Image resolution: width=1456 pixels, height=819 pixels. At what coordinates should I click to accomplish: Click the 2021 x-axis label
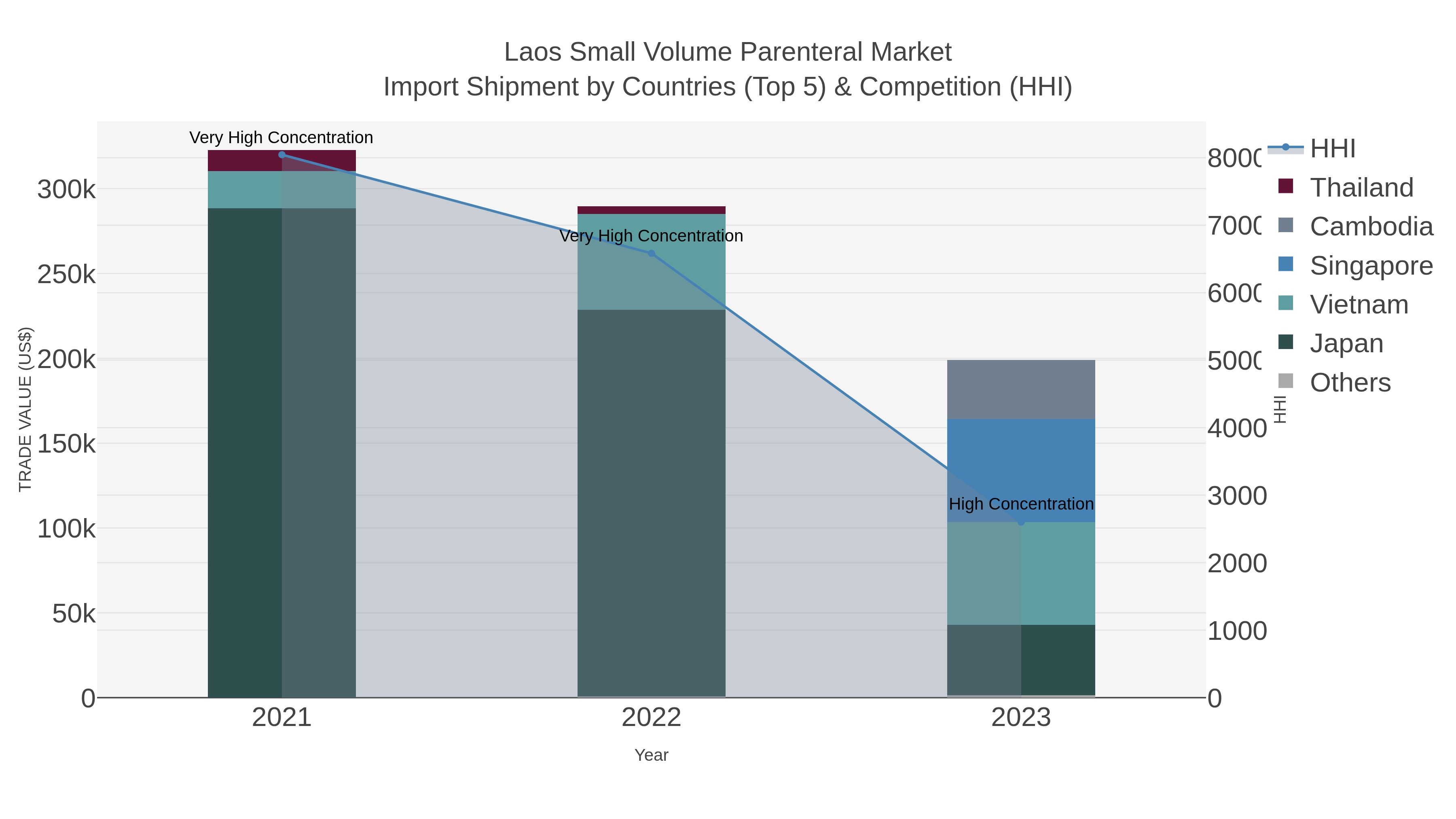tap(282, 718)
